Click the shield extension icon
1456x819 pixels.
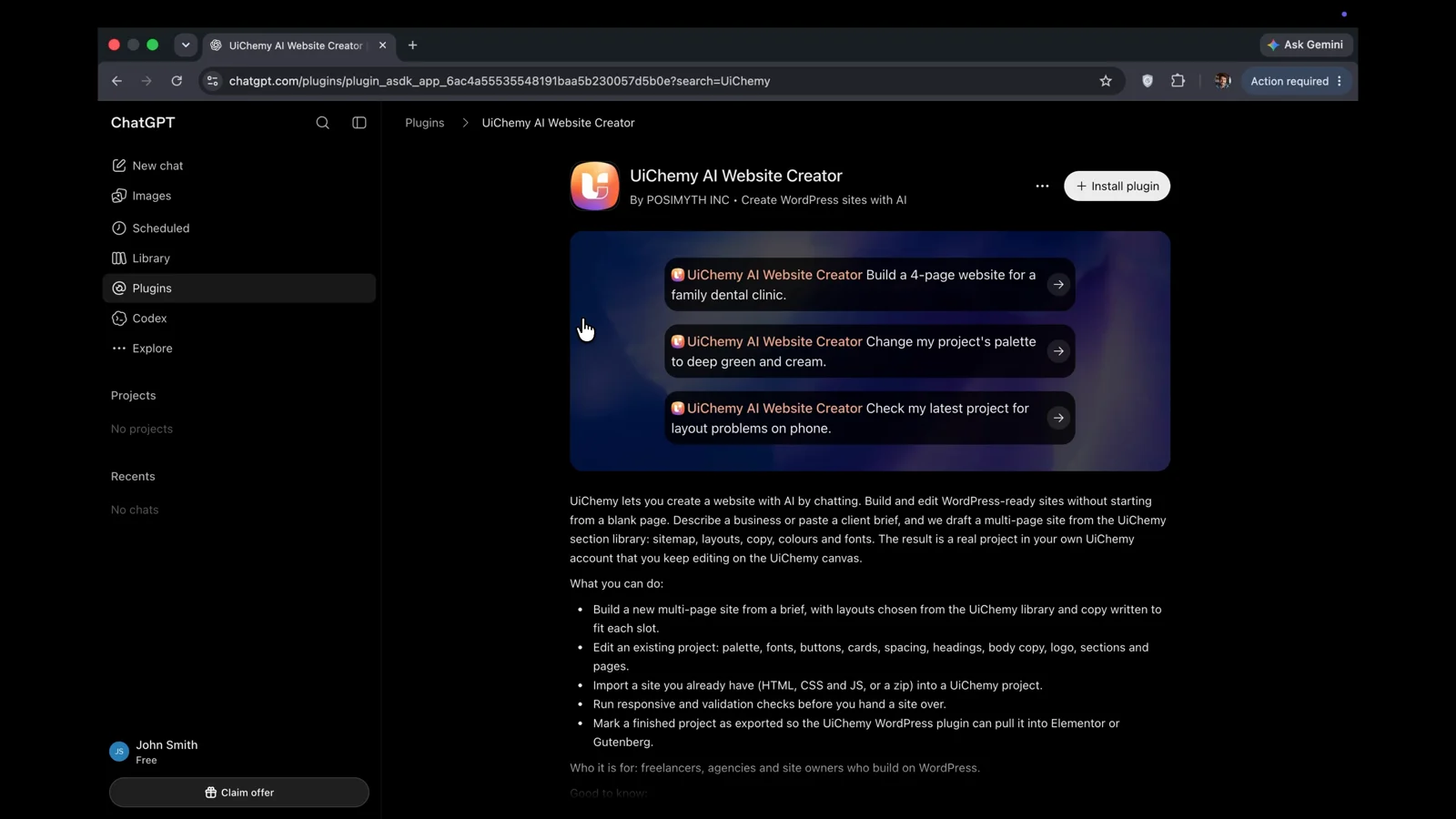coord(1148,81)
